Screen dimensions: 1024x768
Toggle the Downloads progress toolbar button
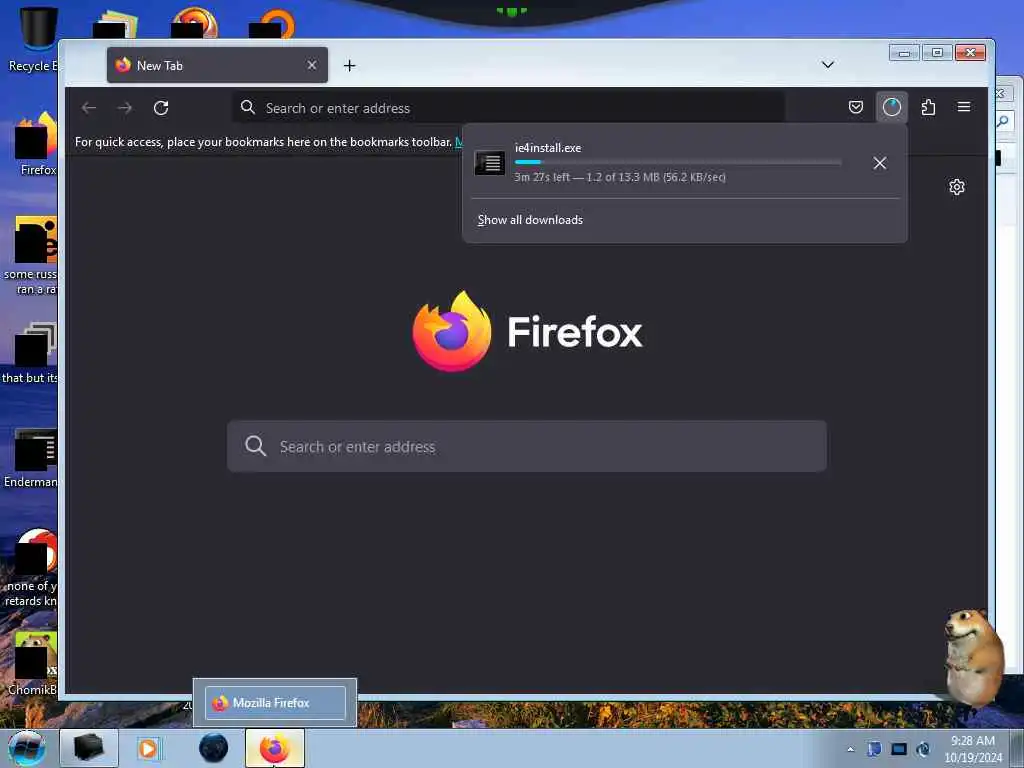tap(891, 107)
